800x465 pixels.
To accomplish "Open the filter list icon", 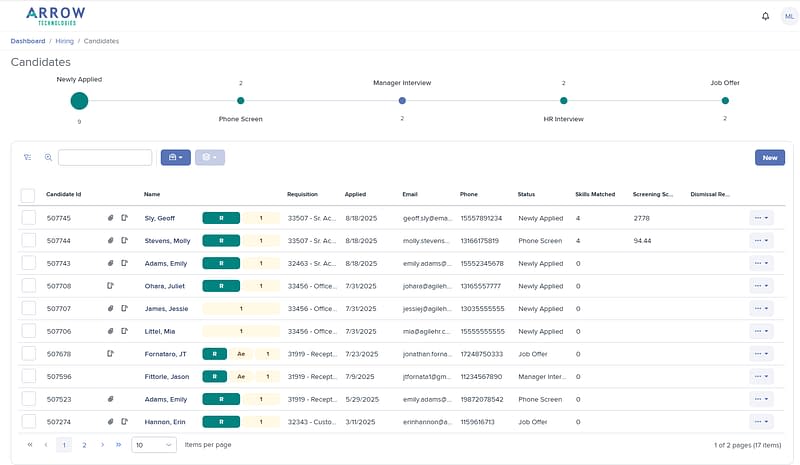I will (28, 157).
